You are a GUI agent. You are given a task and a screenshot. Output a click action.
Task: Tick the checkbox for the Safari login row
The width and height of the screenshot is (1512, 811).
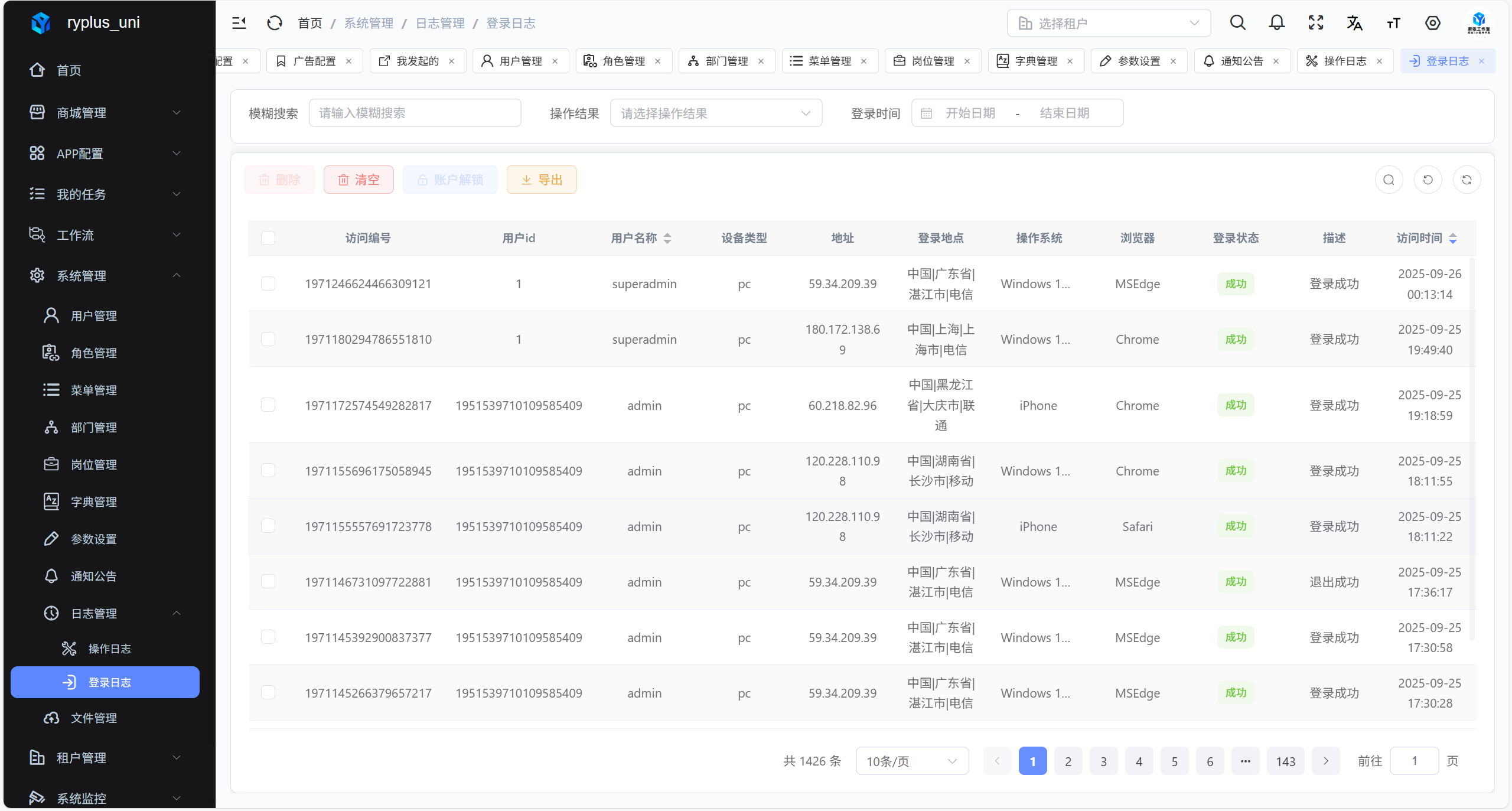[x=268, y=526]
